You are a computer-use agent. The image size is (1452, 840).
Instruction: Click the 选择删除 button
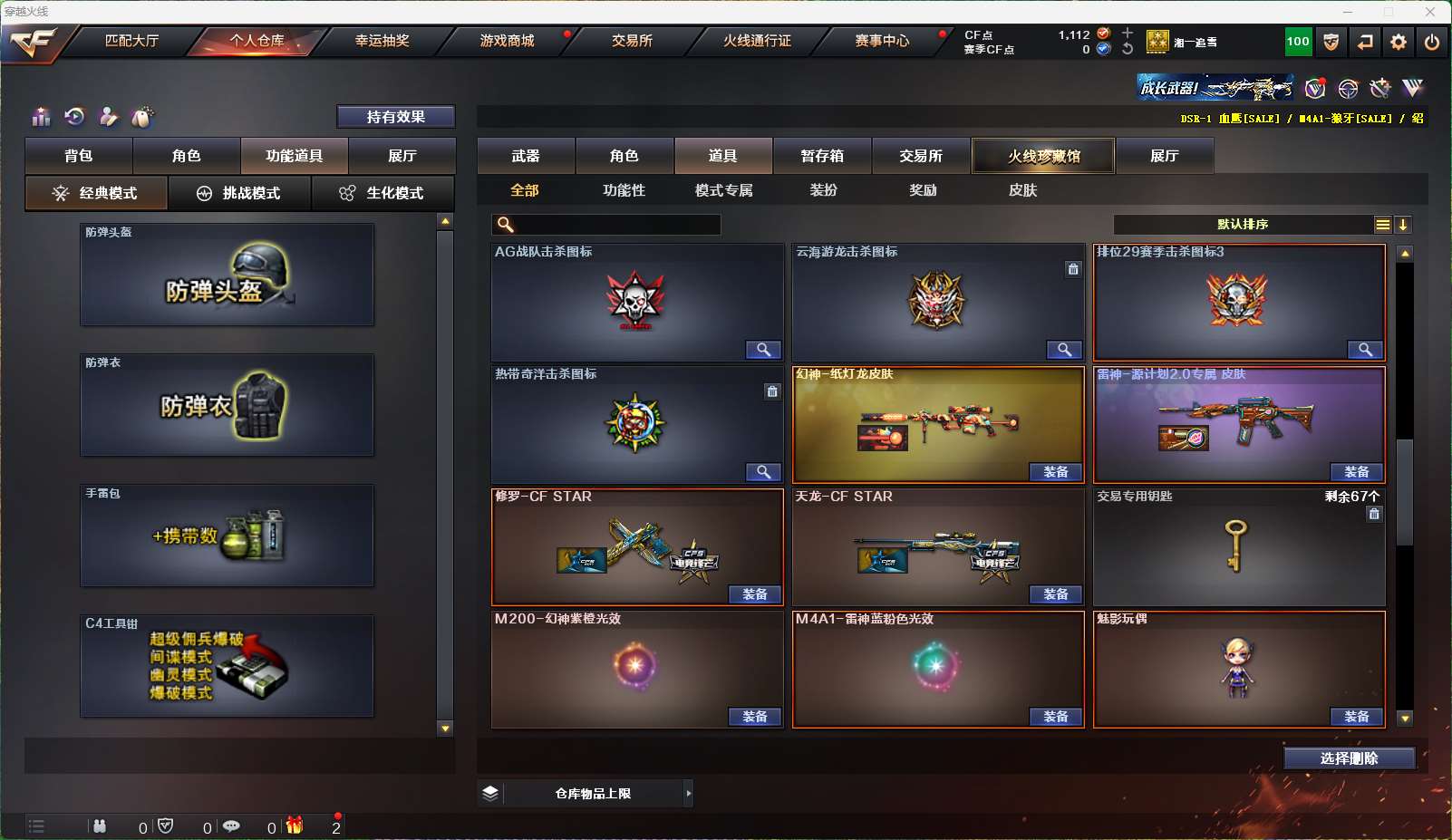pos(1349,758)
